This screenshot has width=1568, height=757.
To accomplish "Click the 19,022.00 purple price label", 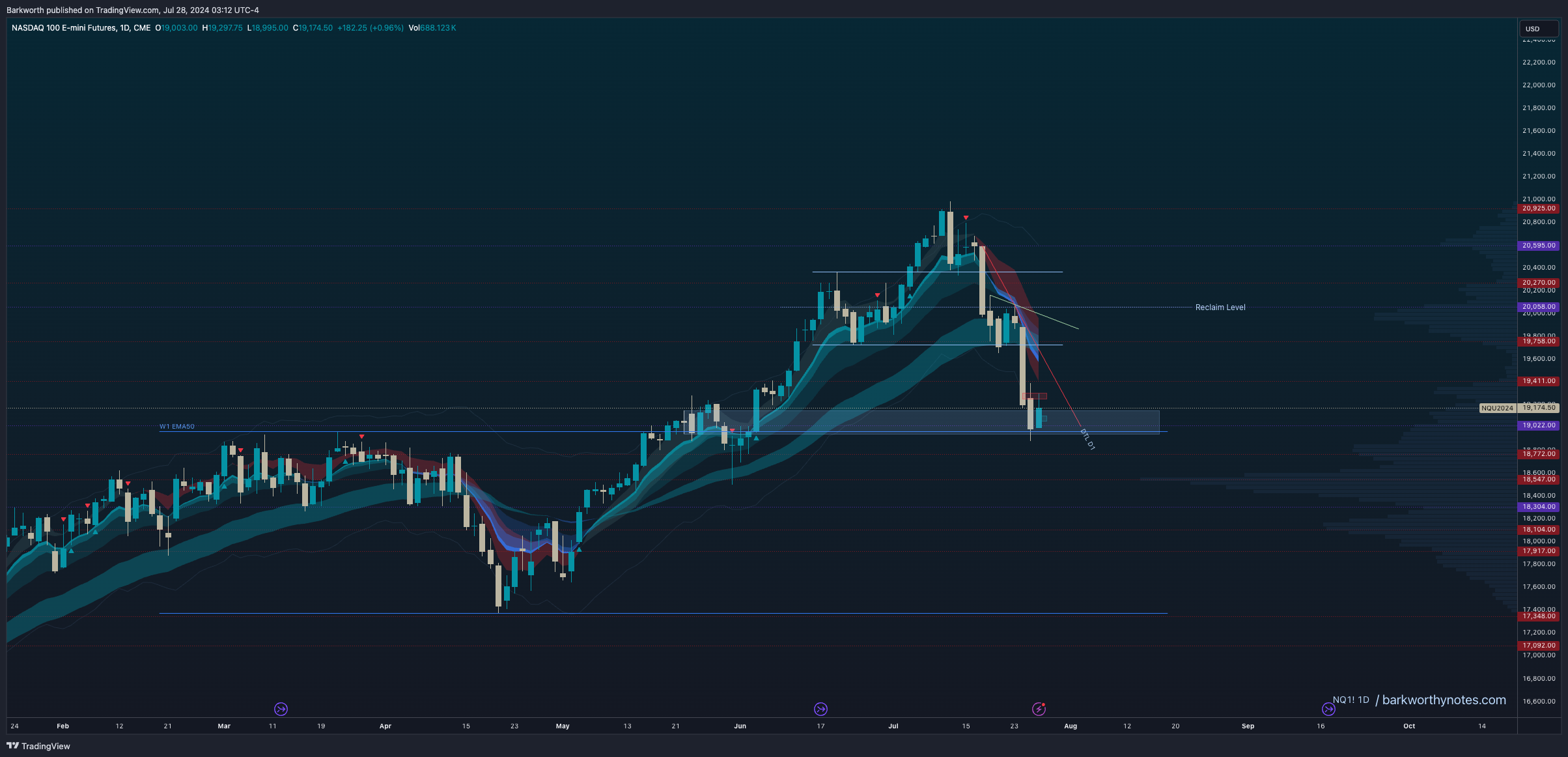I will (1539, 425).
